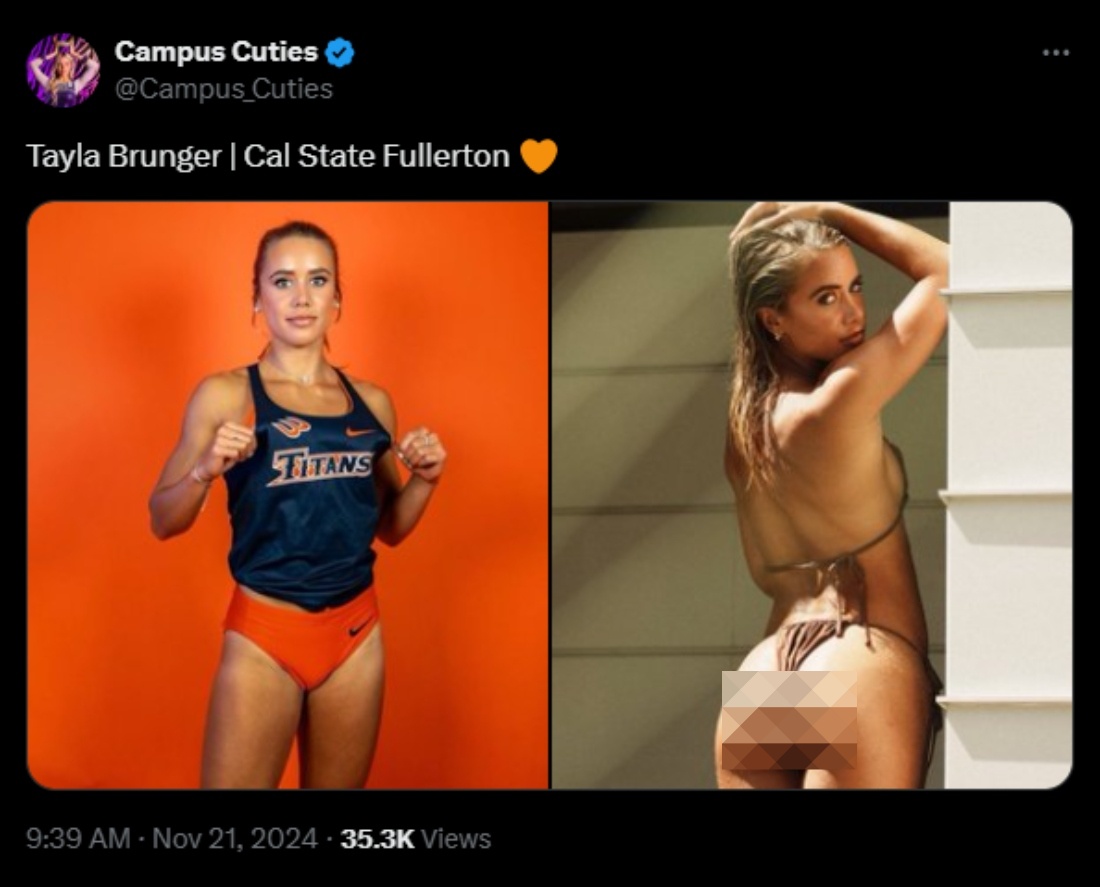1100x887 pixels.
Task: Click the orange heart emoji
Action: (x=538, y=156)
